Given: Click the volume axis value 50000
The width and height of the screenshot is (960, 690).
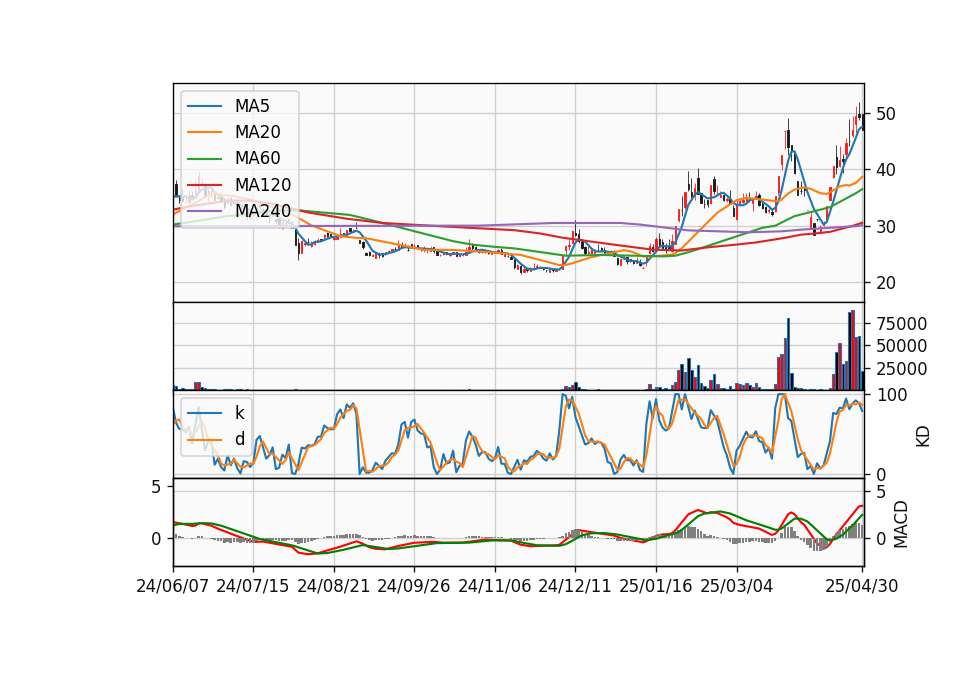Looking at the screenshot, I should (902, 346).
